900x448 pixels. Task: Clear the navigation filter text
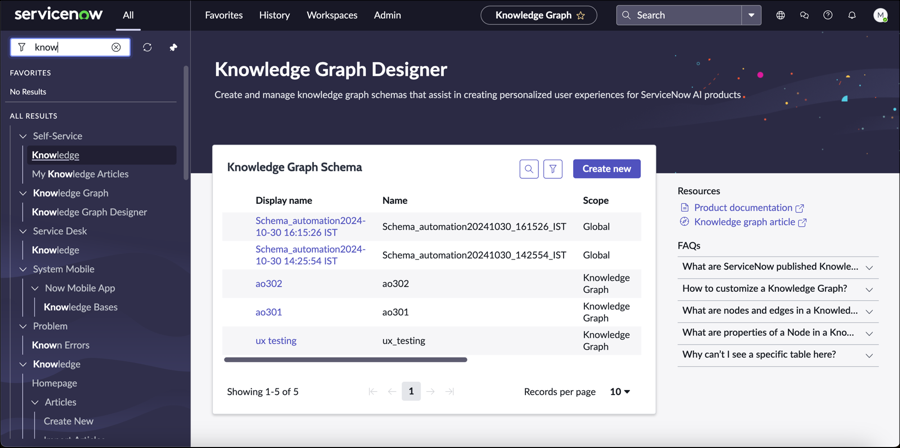coord(116,48)
